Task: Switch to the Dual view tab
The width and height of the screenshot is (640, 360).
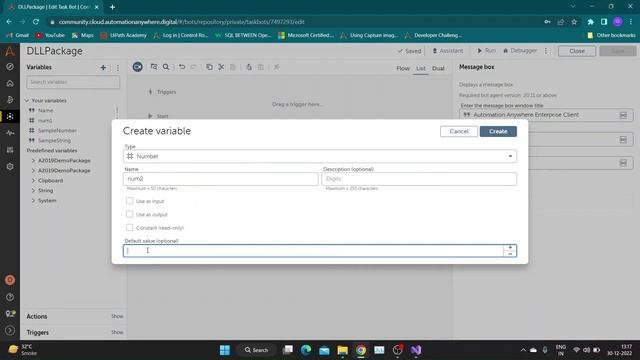Action: tap(438, 69)
